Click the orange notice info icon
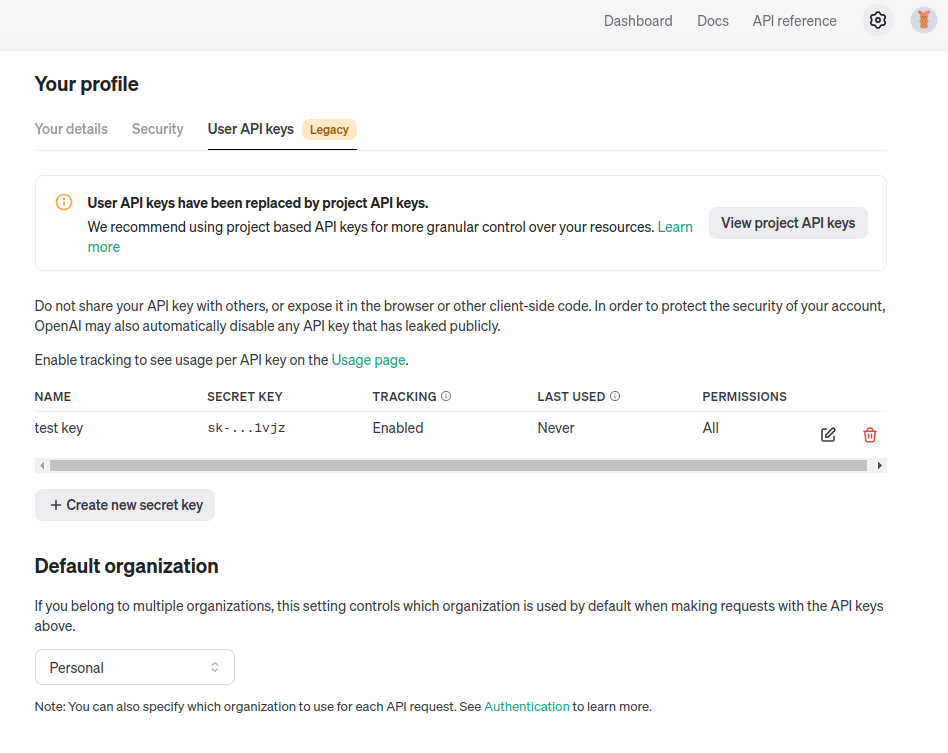The width and height of the screenshot is (948, 753). click(64, 202)
